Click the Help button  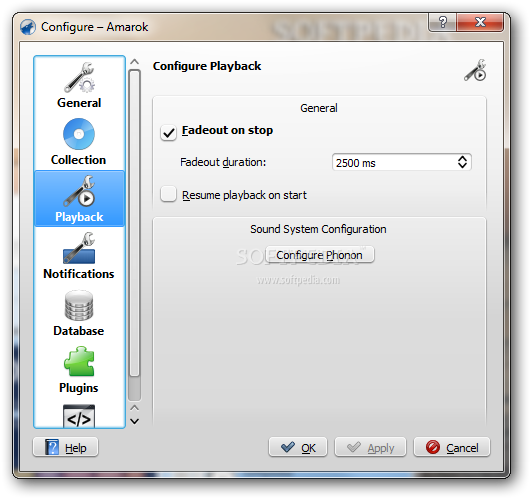pyautogui.click(x=66, y=447)
